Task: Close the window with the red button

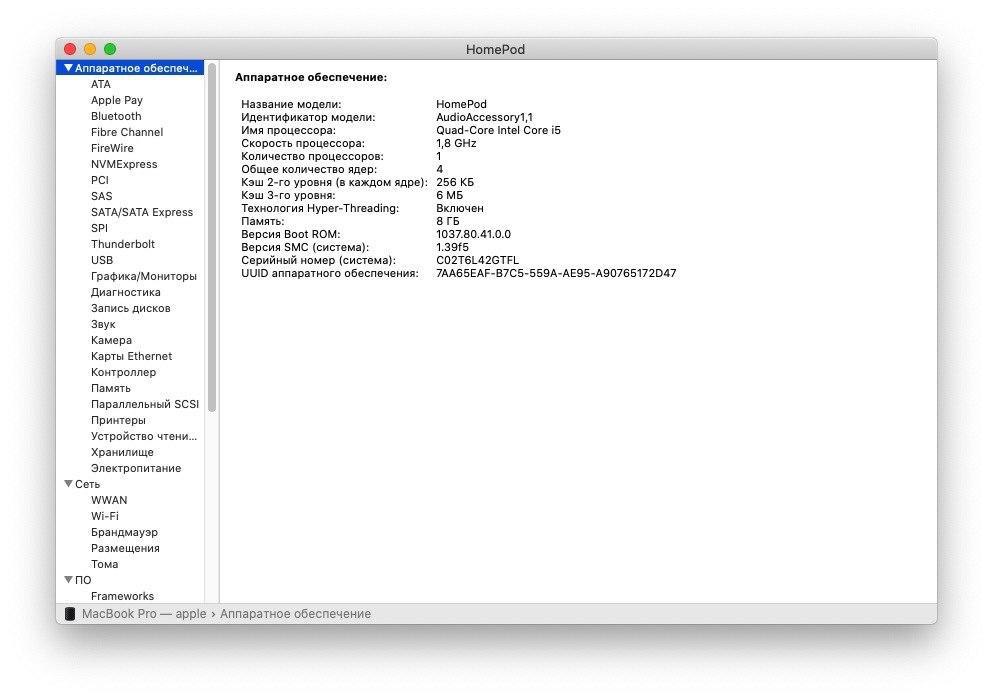Action: (70, 49)
